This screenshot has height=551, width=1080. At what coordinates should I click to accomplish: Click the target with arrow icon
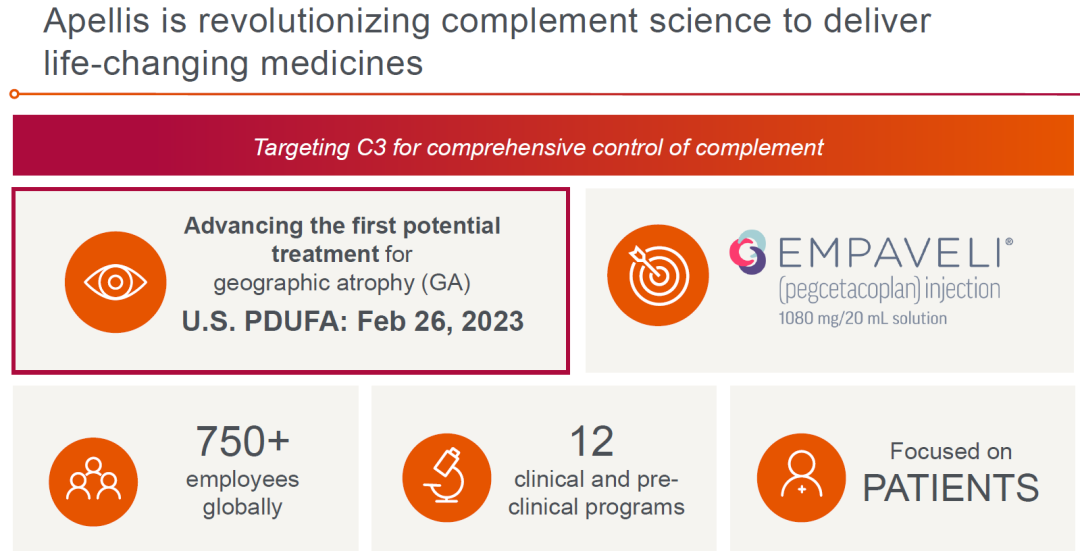[658, 276]
